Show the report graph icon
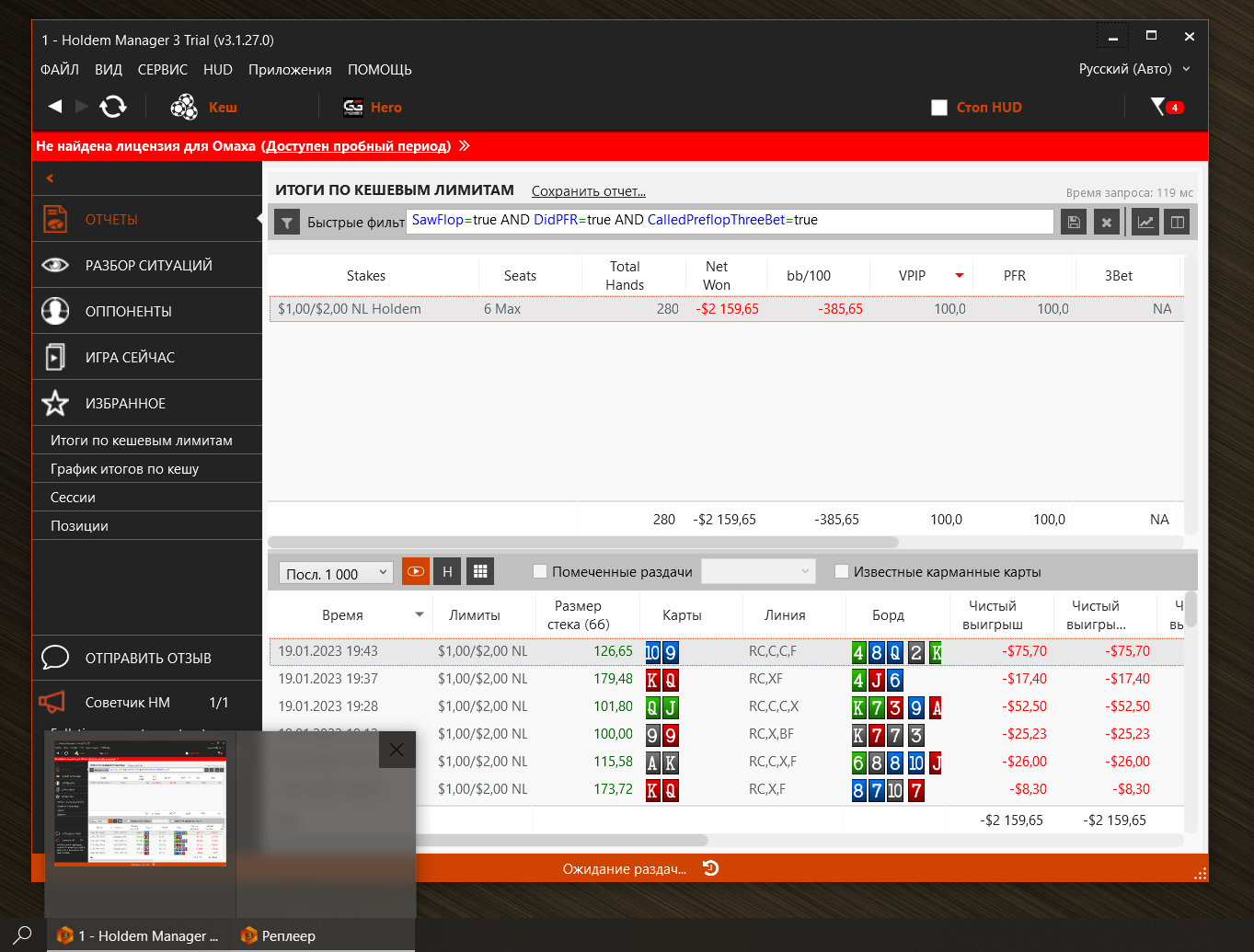The height and width of the screenshot is (952, 1254). [x=1145, y=222]
